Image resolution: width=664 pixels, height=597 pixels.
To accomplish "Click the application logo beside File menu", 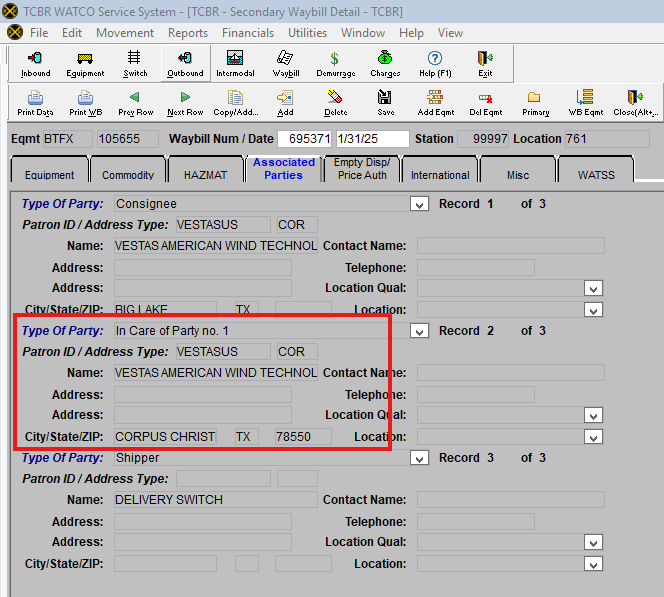I will [15, 33].
